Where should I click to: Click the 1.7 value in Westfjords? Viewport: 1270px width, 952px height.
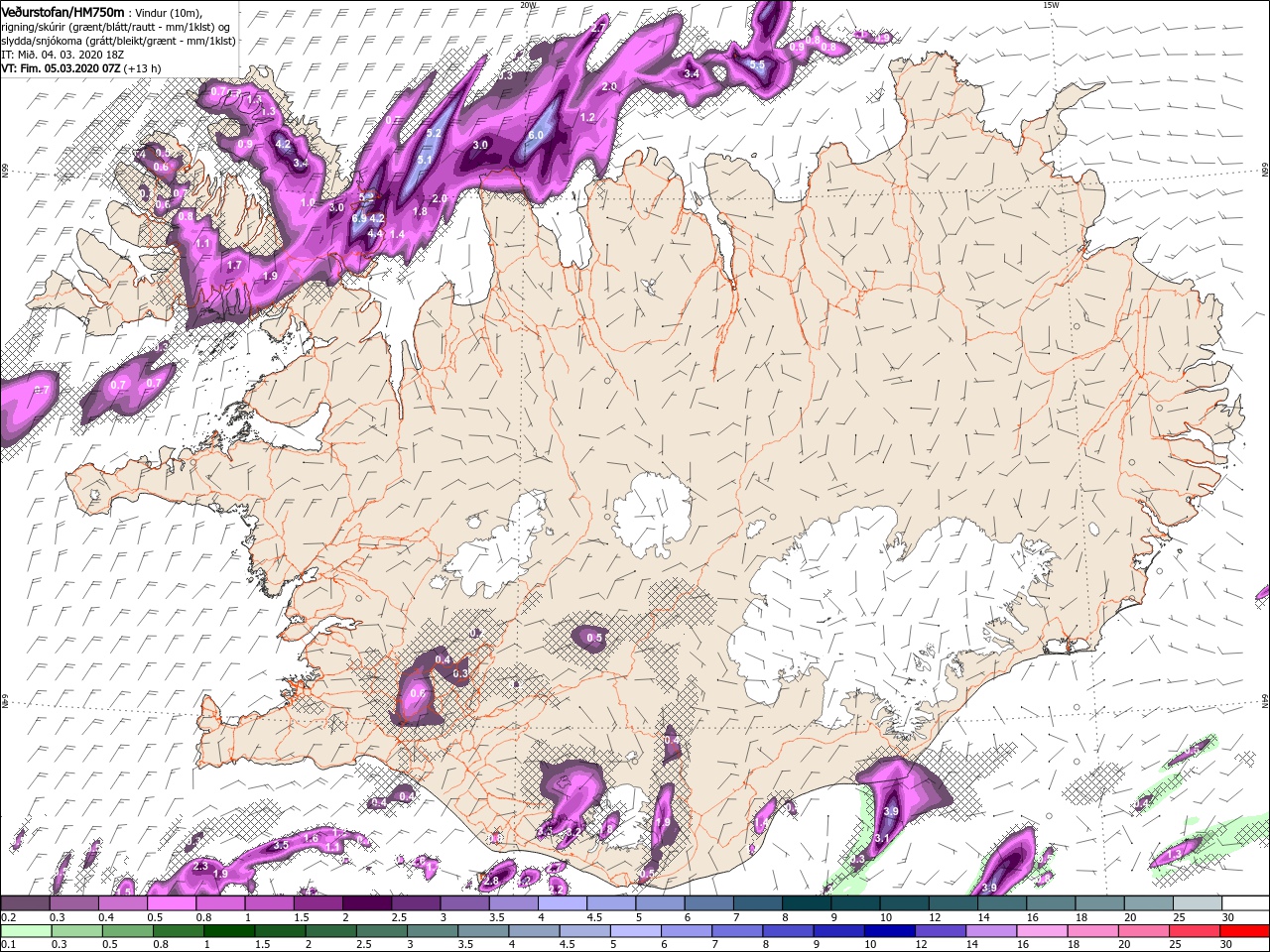click(234, 266)
